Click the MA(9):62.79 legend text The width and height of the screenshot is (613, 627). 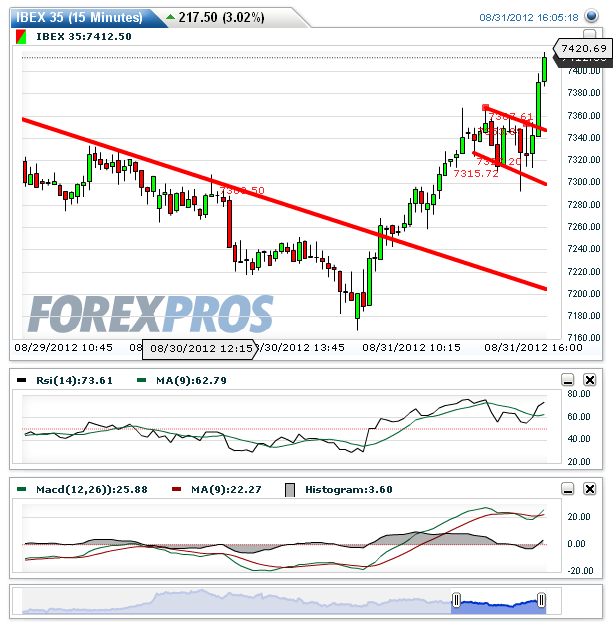[191, 380]
